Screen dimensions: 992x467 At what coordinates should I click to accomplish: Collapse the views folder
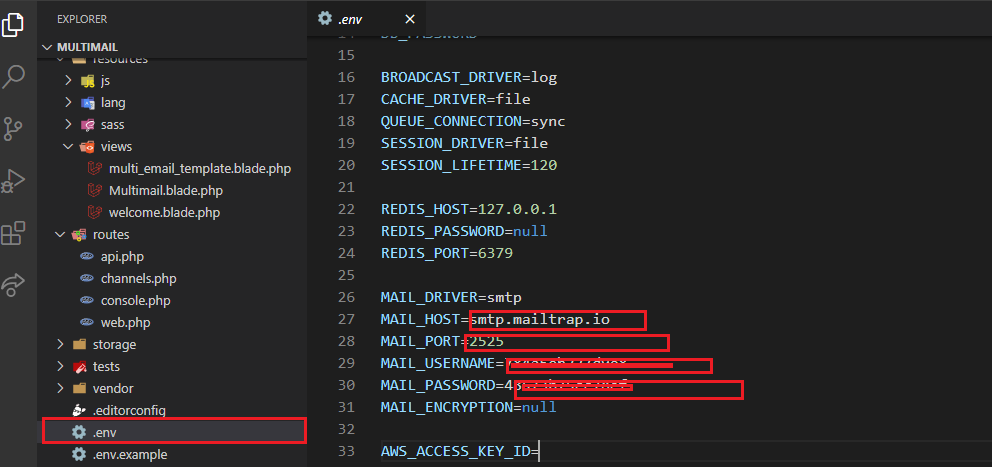pos(68,146)
